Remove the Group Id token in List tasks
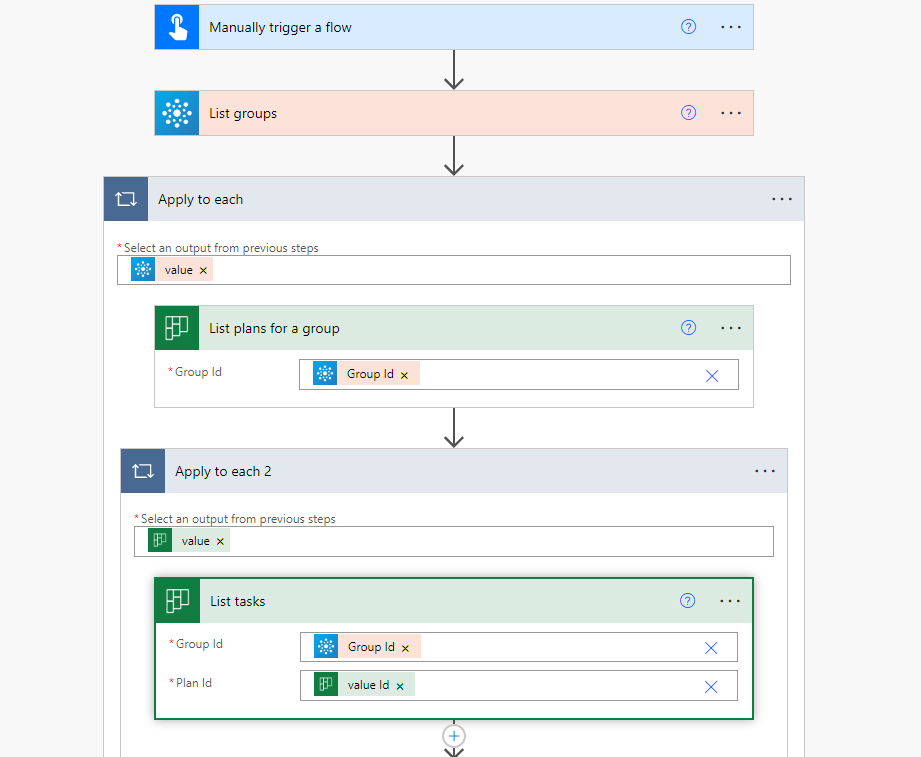Screen dimensions: 921x757 click(405, 646)
